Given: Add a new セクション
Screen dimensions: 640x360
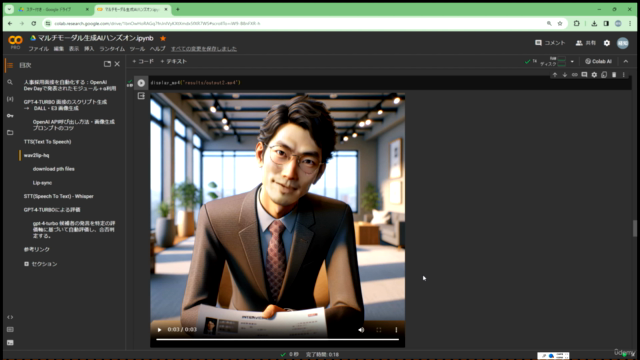Looking at the screenshot, I should point(40,264).
